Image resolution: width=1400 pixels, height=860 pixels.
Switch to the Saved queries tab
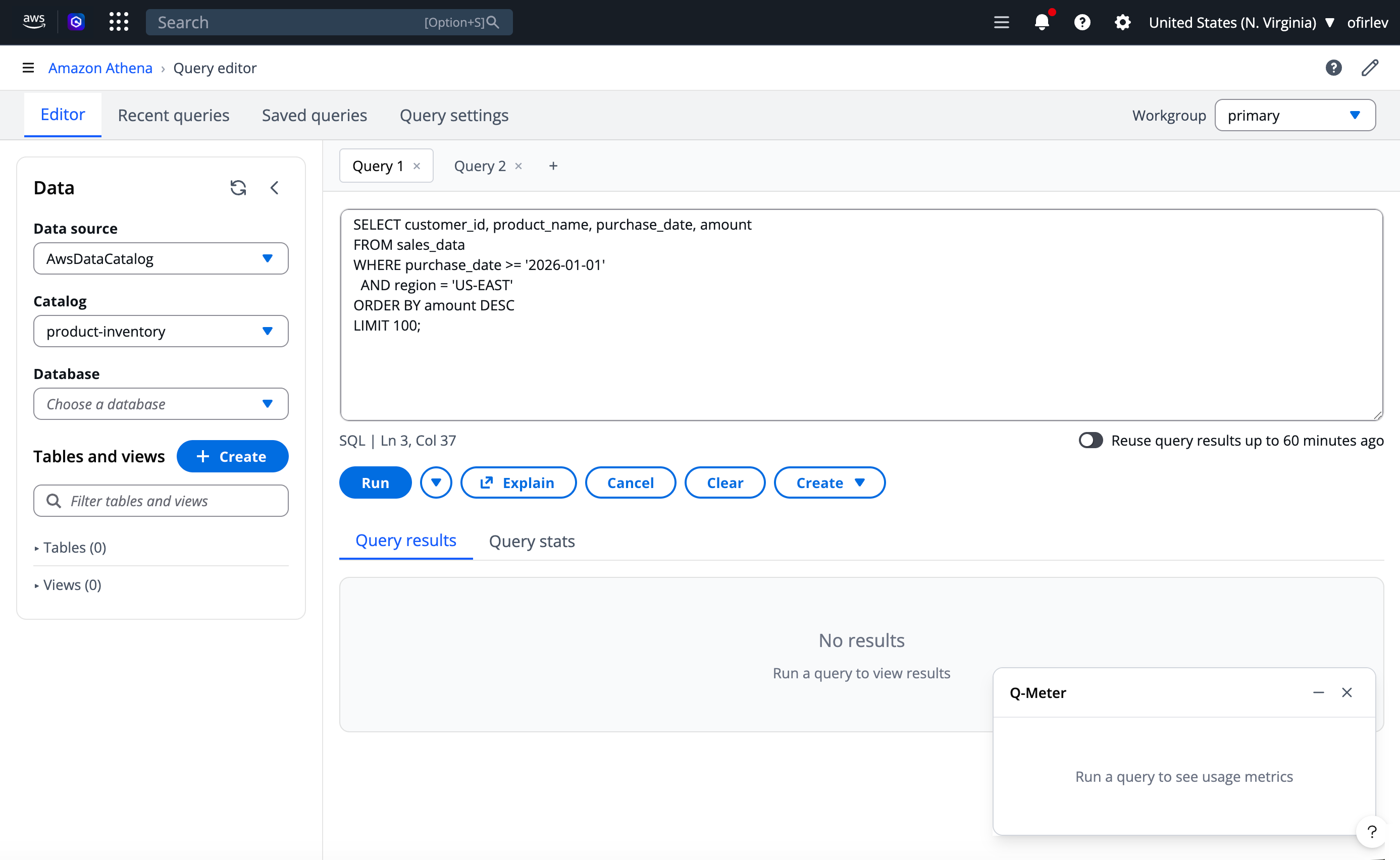pos(314,116)
